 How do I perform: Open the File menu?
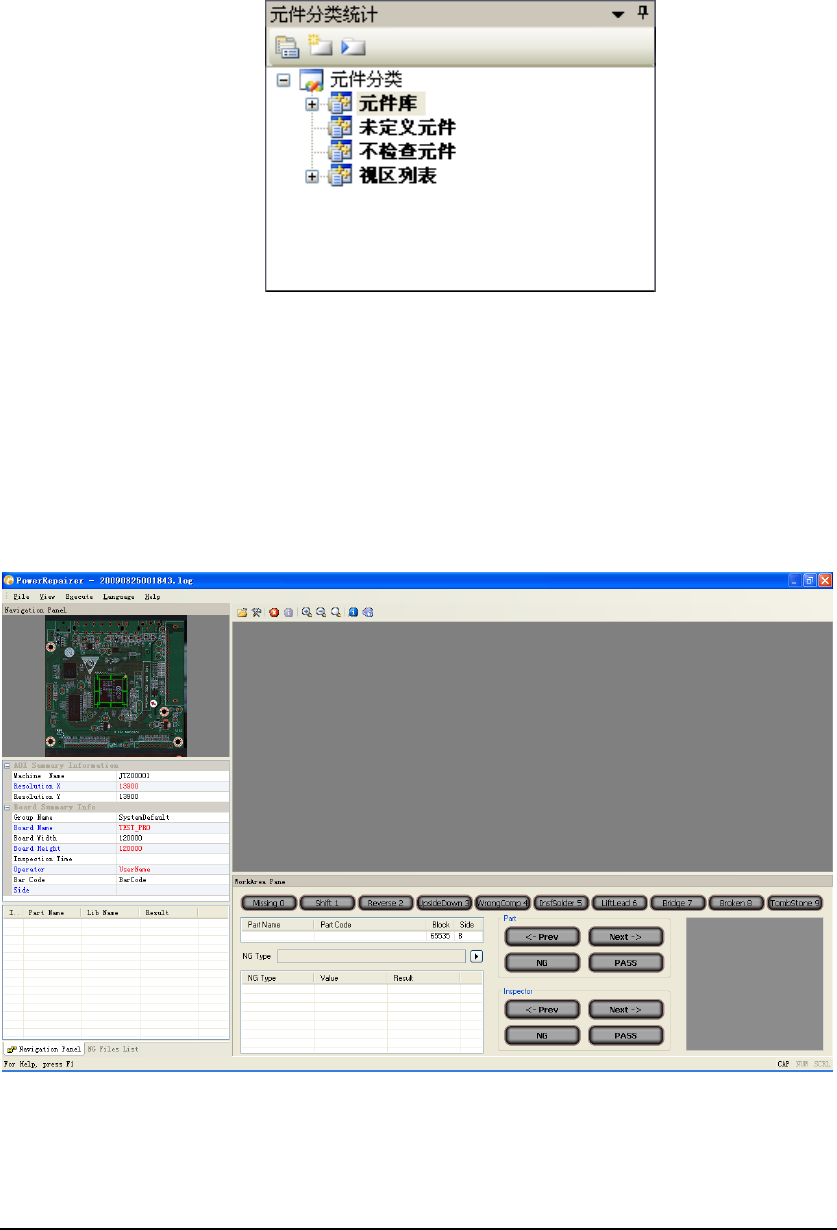click(21, 596)
